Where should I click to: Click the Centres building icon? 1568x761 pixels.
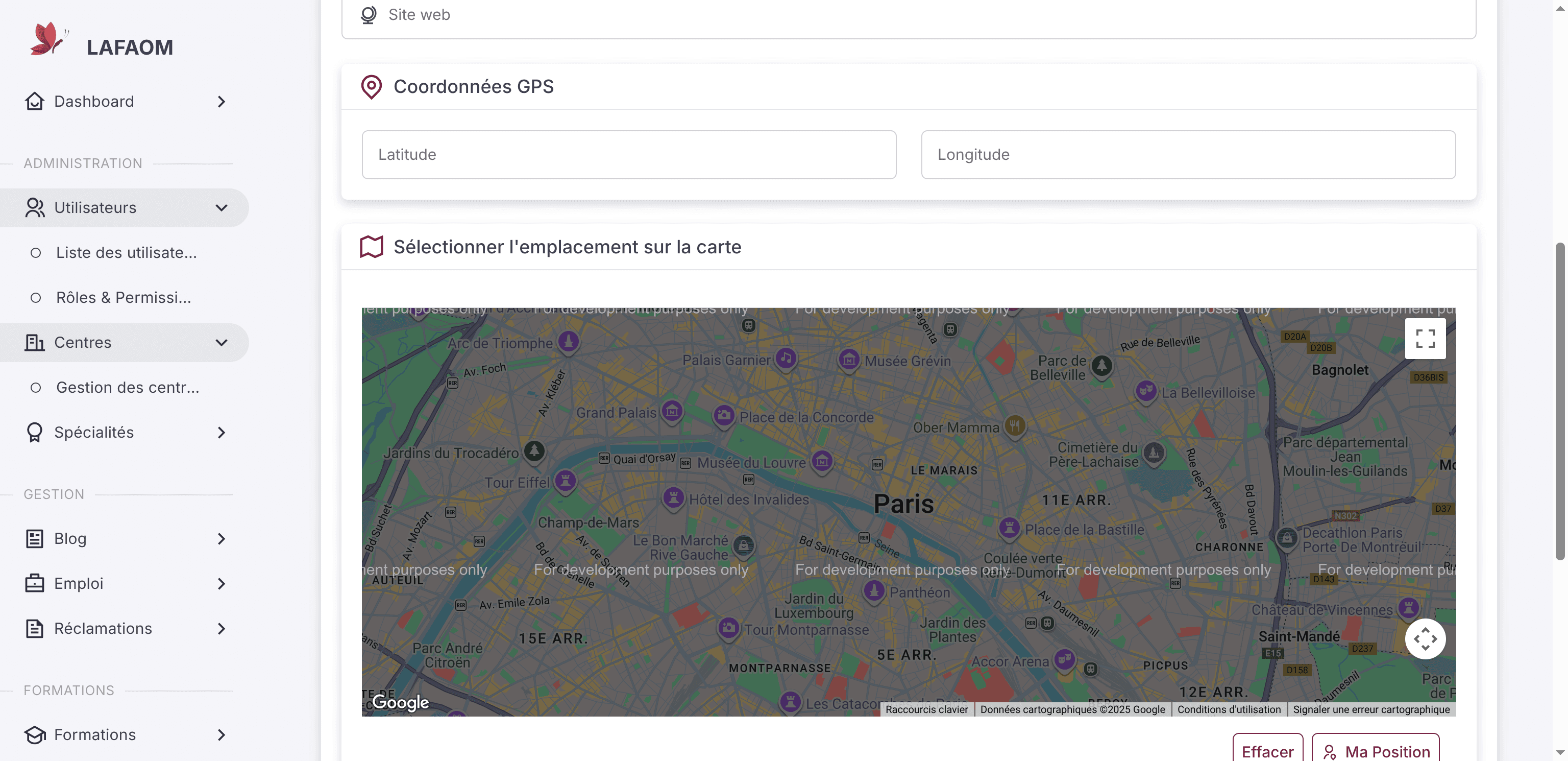click(35, 342)
